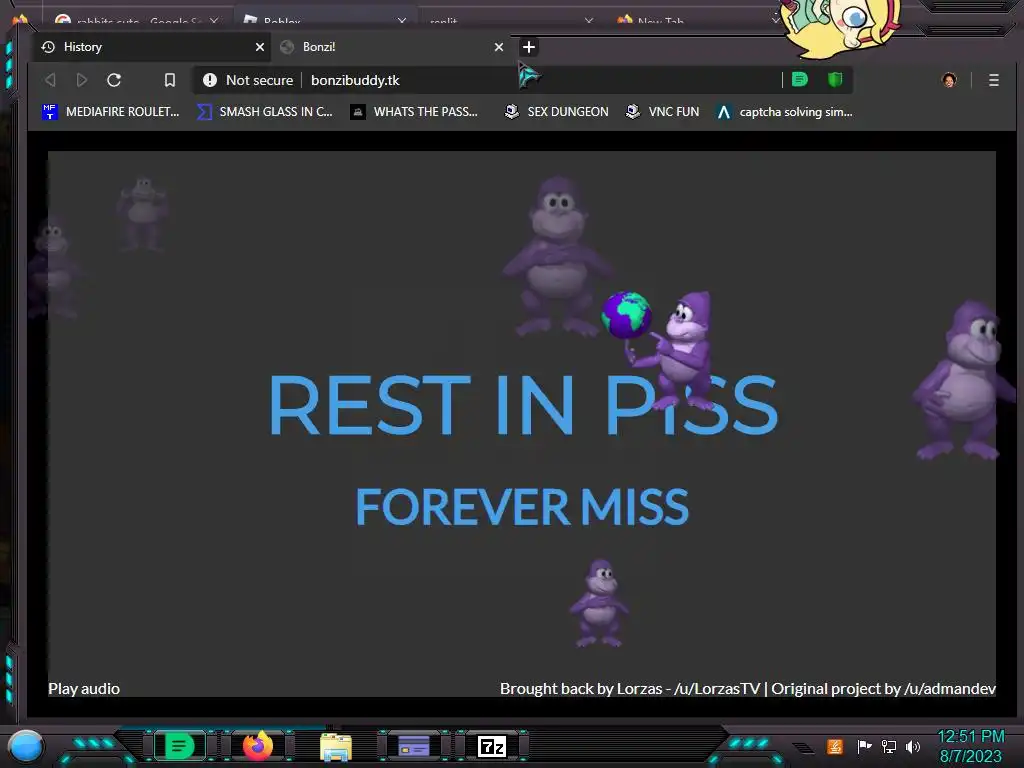The width and height of the screenshot is (1024, 768).
Task: Switch to the Bonzi! tab
Action: coord(392,47)
